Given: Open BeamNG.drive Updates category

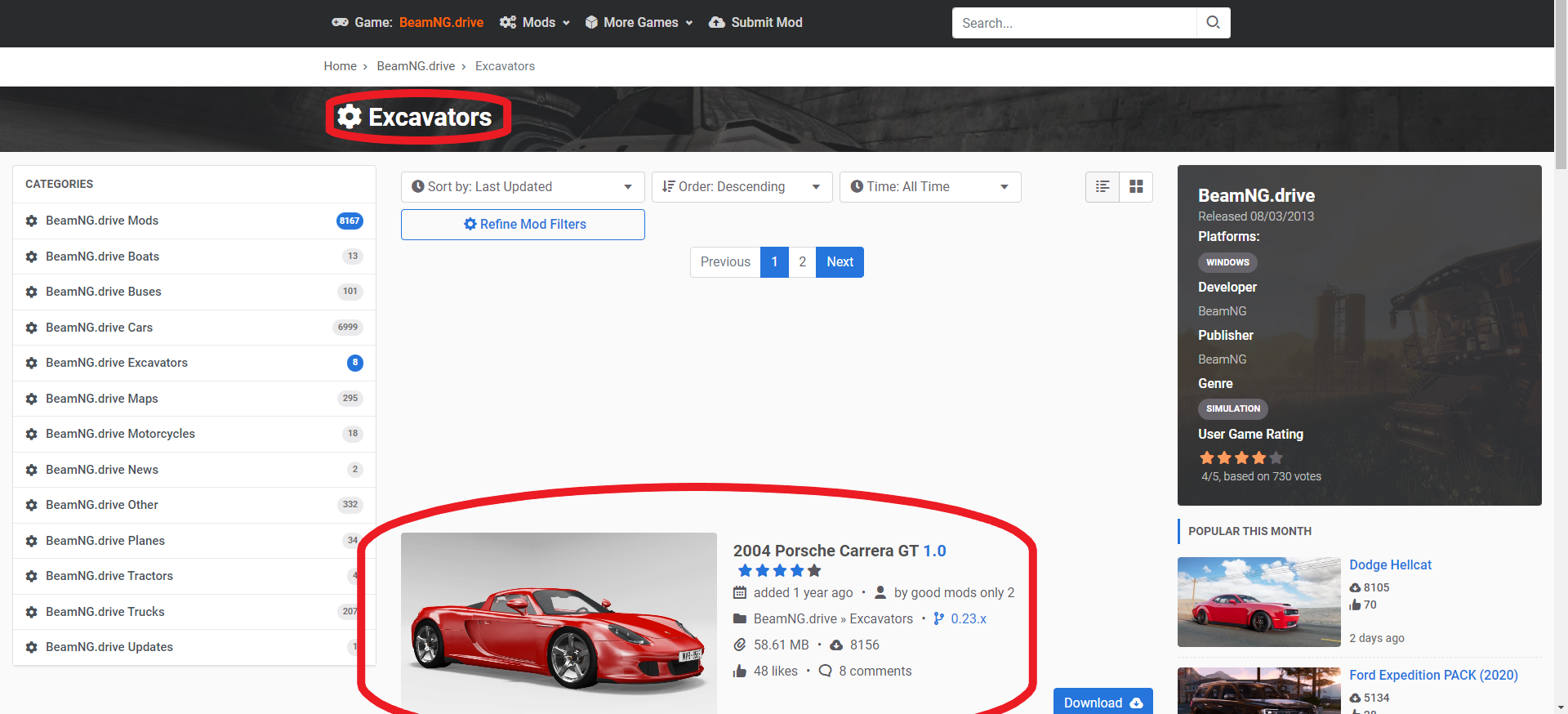Looking at the screenshot, I should [x=194, y=647].
